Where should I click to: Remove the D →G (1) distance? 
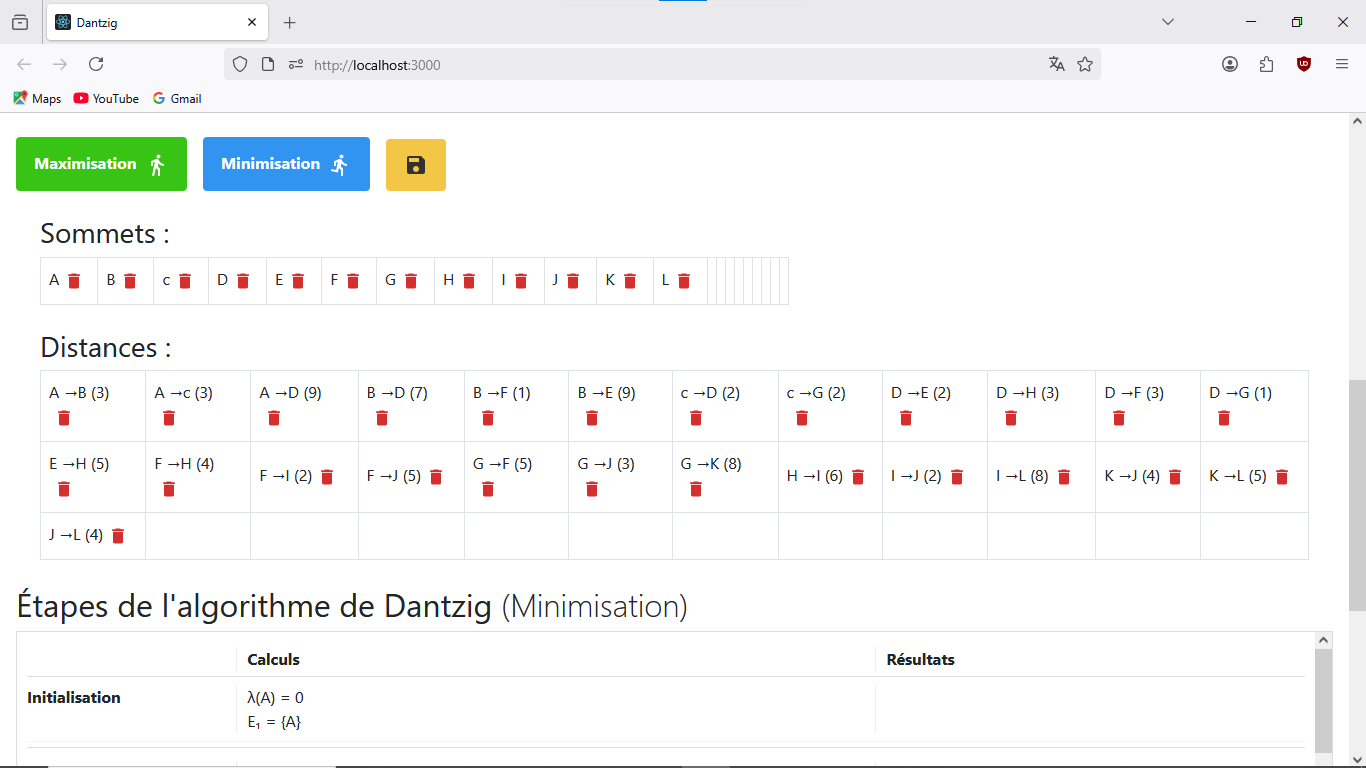(1224, 418)
